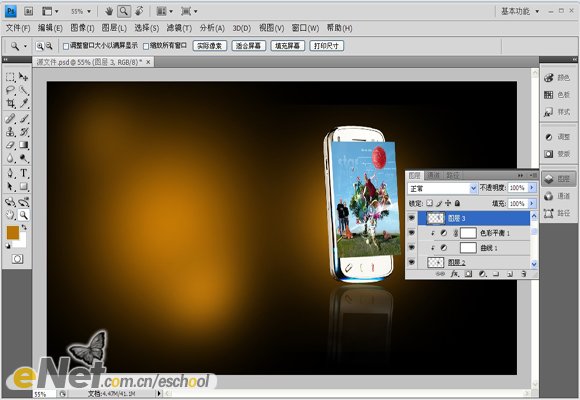The width and height of the screenshot is (580, 400).
Task: Select the Hand tool in toolbox
Action: pos(10,215)
